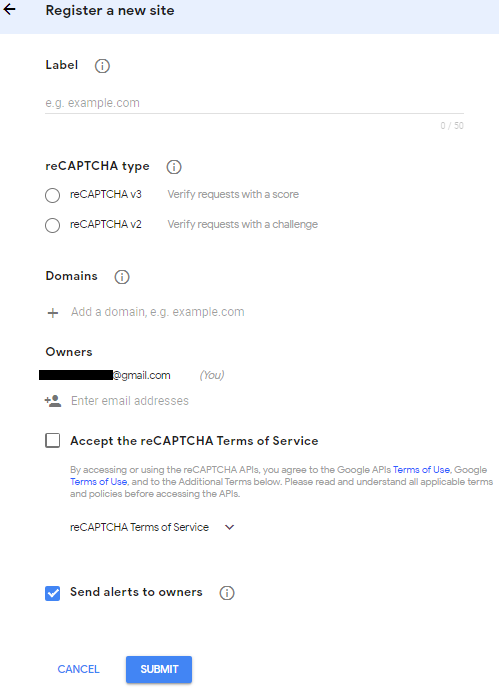Click the plus icon to add a domain
Screen dimensions: 499x690
click(53, 313)
